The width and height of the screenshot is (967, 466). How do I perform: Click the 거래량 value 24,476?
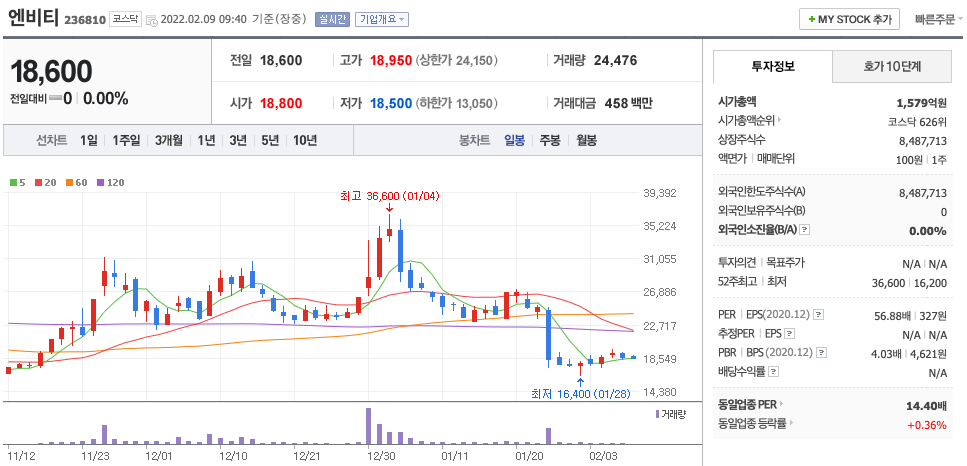(x=615, y=60)
